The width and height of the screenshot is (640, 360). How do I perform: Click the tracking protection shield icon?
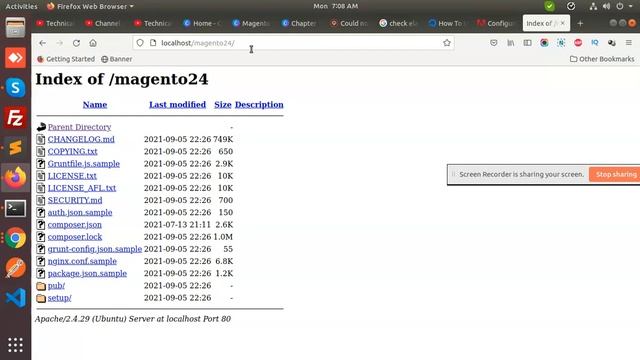coord(140,43)
